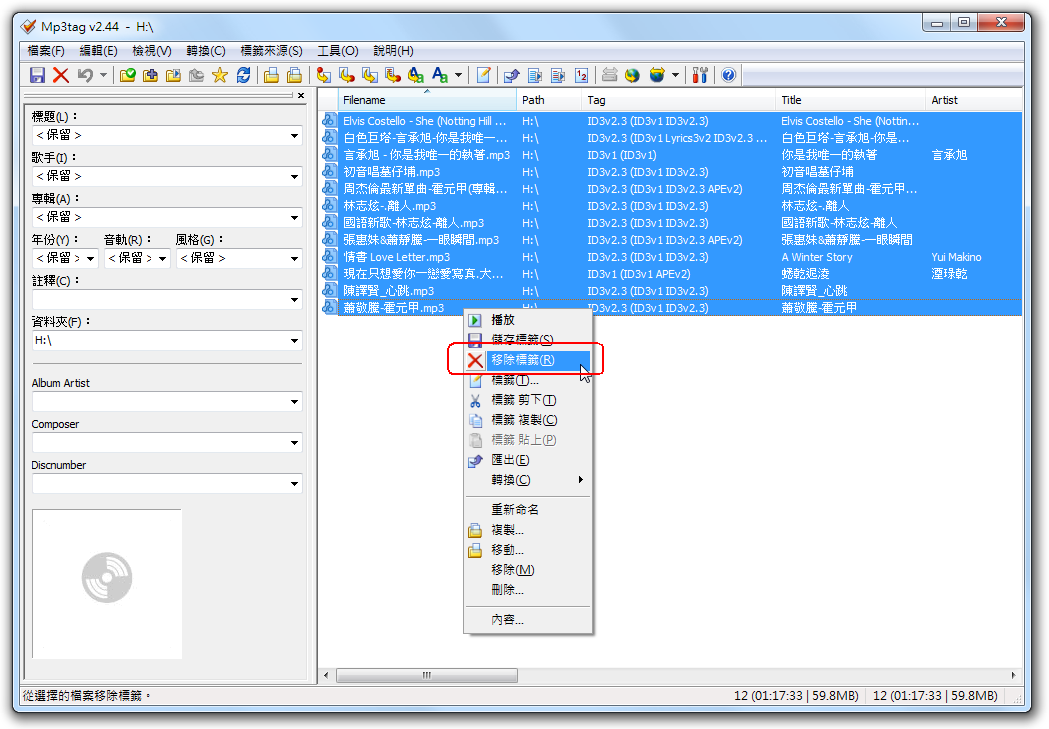1049x729 pixels.
Task: Open the Actions quick dropdown arrow in toolbar
Action: pos(458,75)
